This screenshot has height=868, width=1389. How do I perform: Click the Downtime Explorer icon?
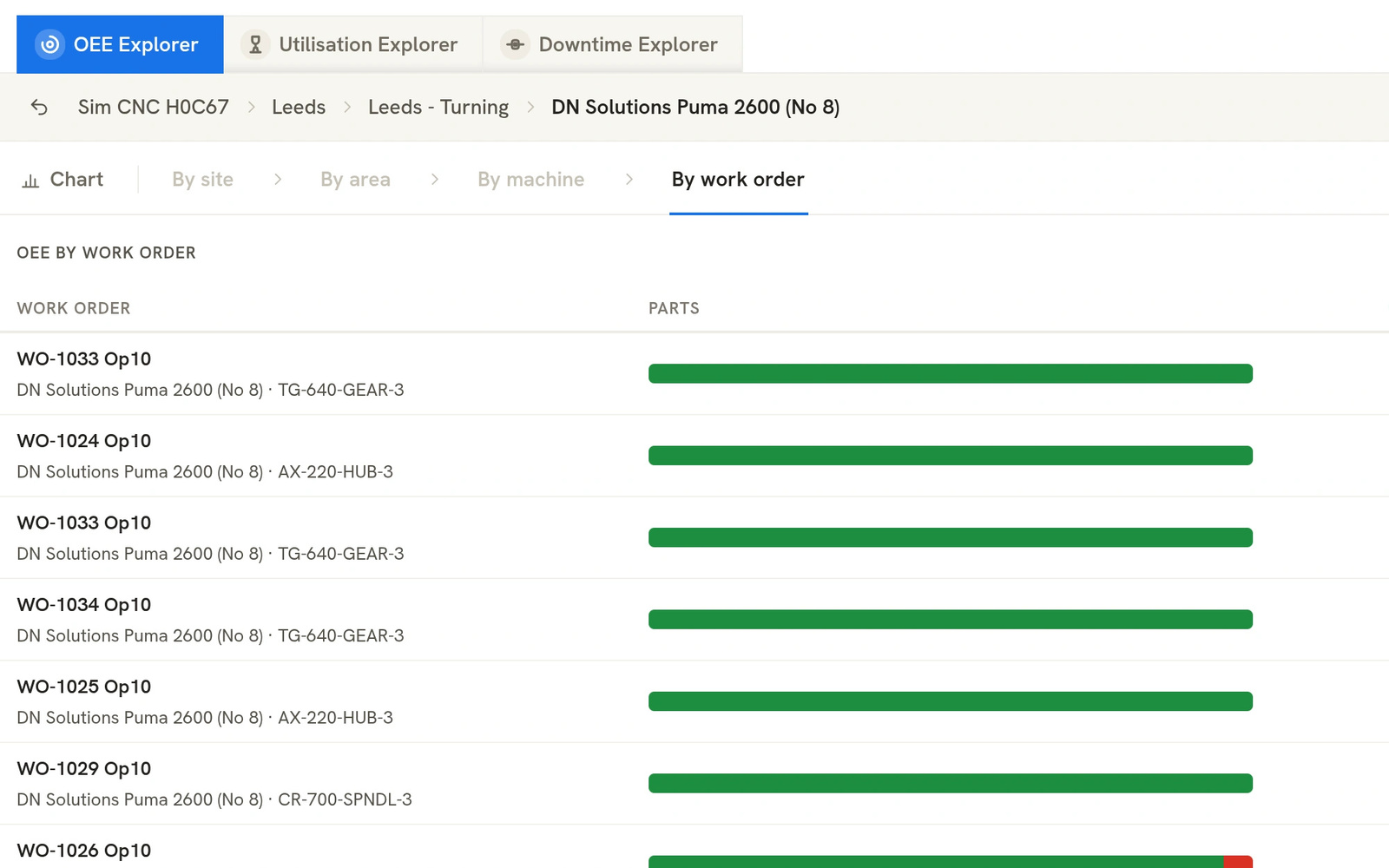(x=515, y=44)
